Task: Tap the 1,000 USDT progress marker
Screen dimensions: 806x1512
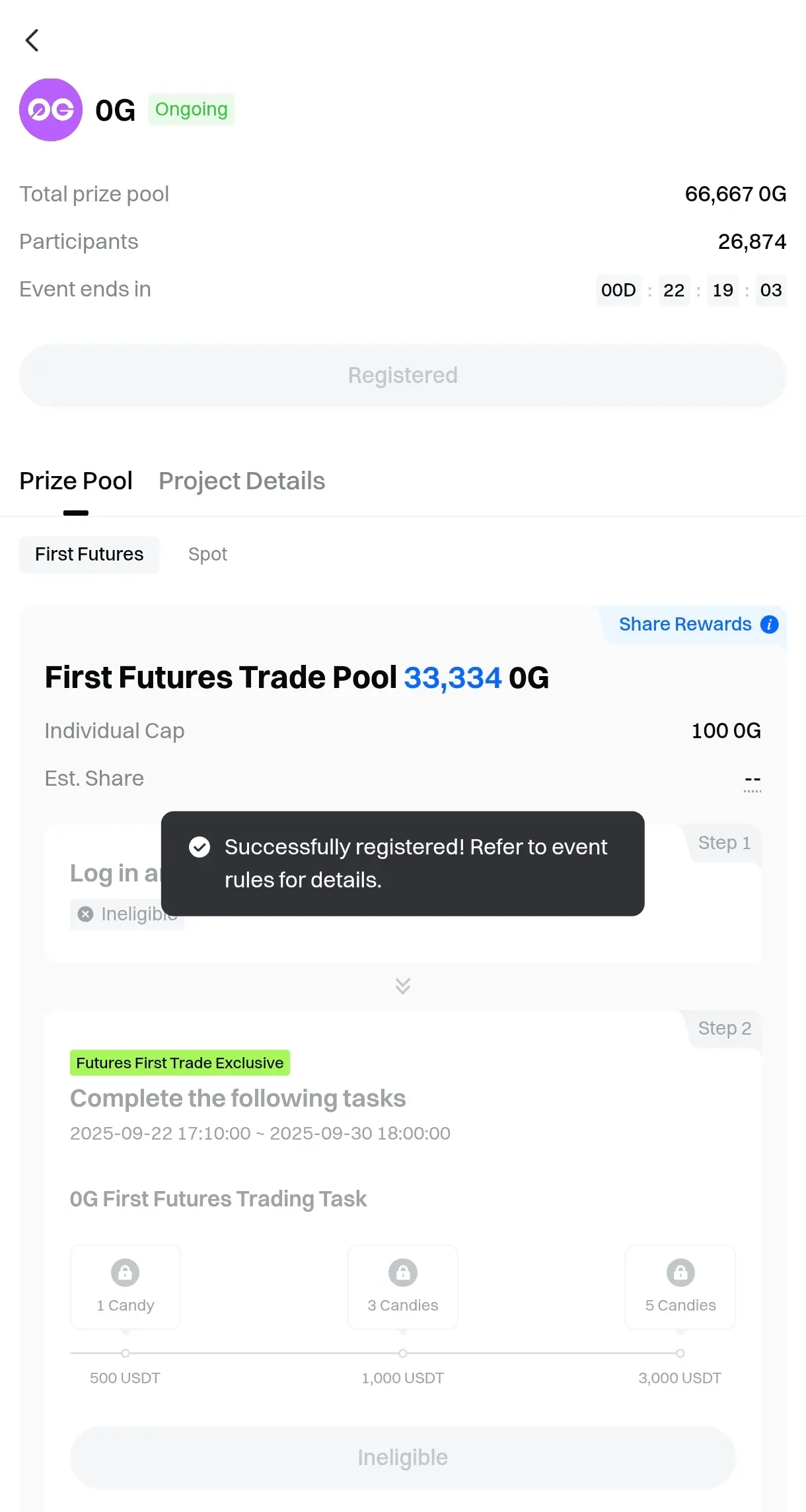Action: click(403, 1353)
